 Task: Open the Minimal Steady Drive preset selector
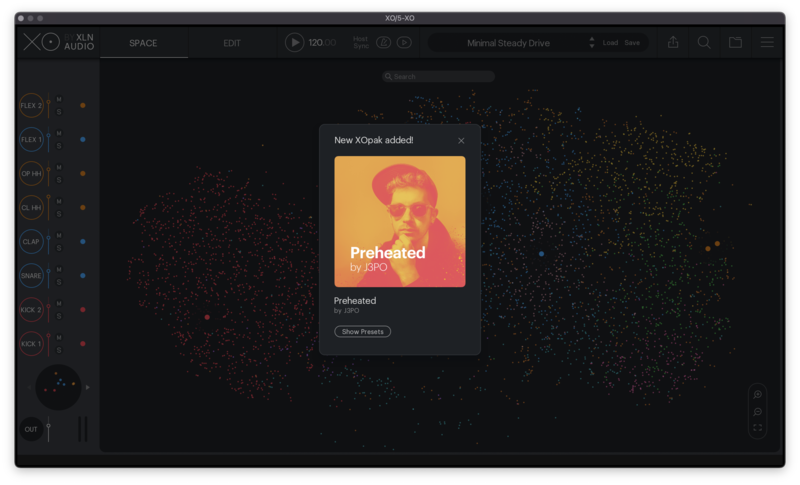[x=508, y=43]
